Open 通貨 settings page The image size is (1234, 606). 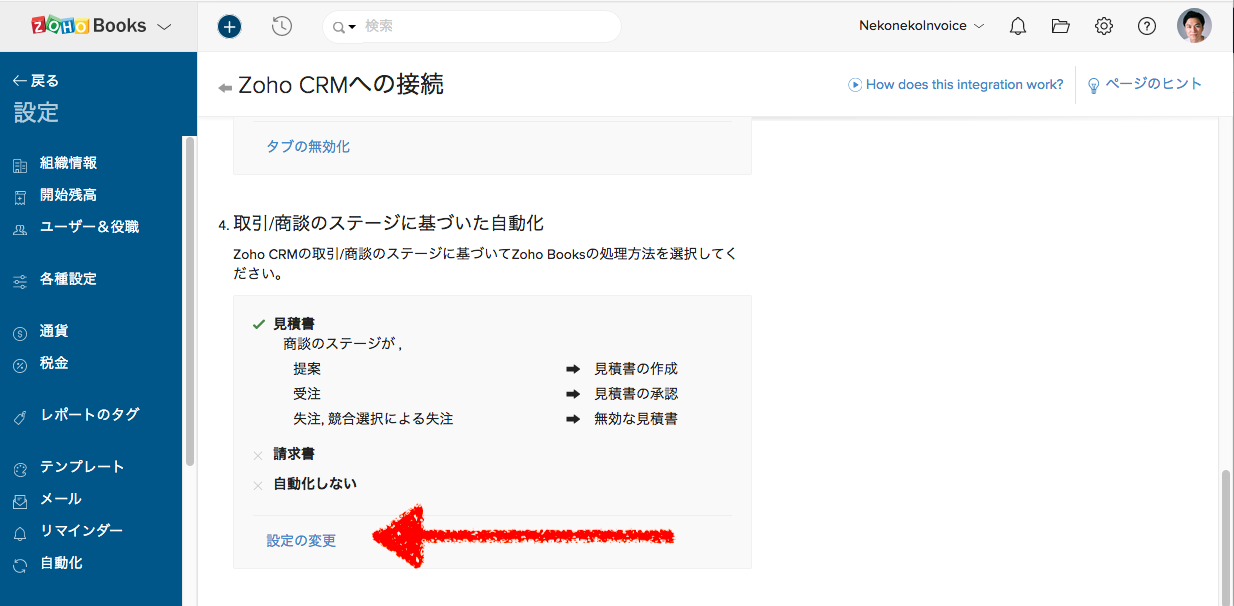click(54, 331)
